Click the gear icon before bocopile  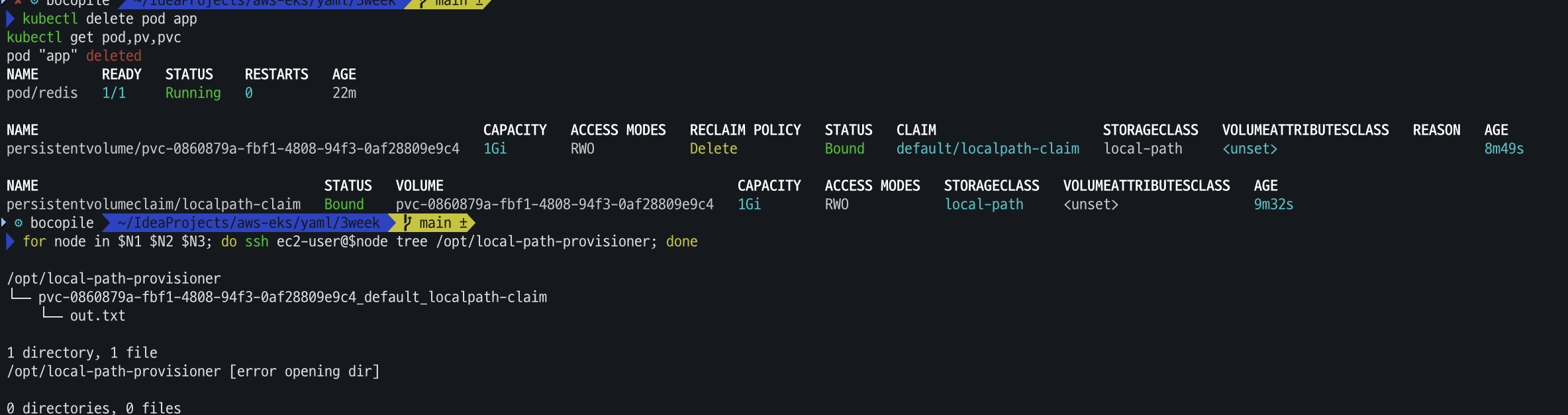click(19, 223)
